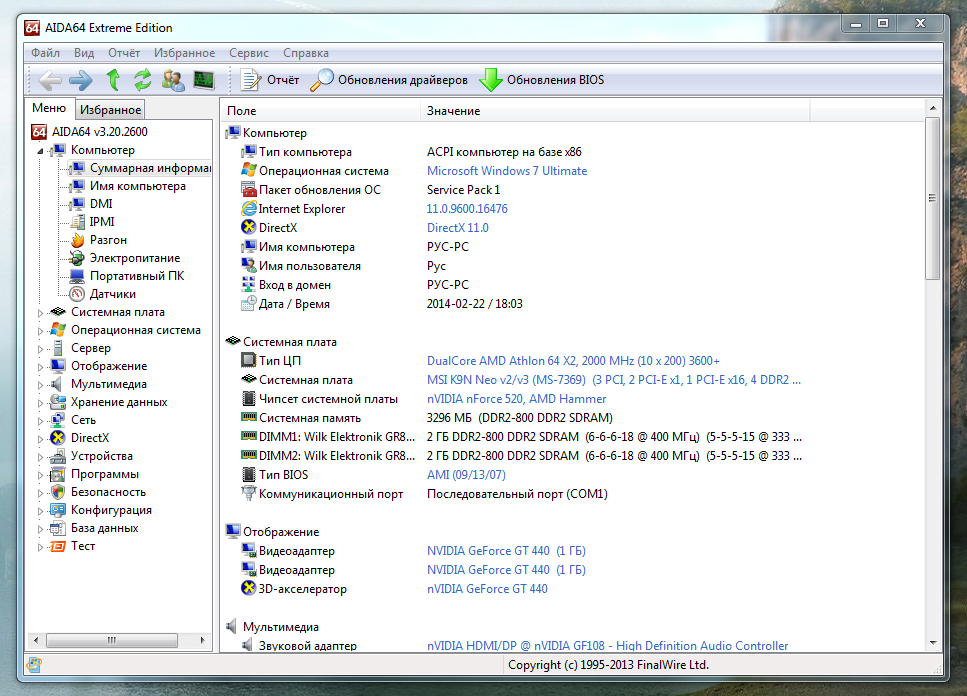Open the Вид menu

click(x=84, y=53)
